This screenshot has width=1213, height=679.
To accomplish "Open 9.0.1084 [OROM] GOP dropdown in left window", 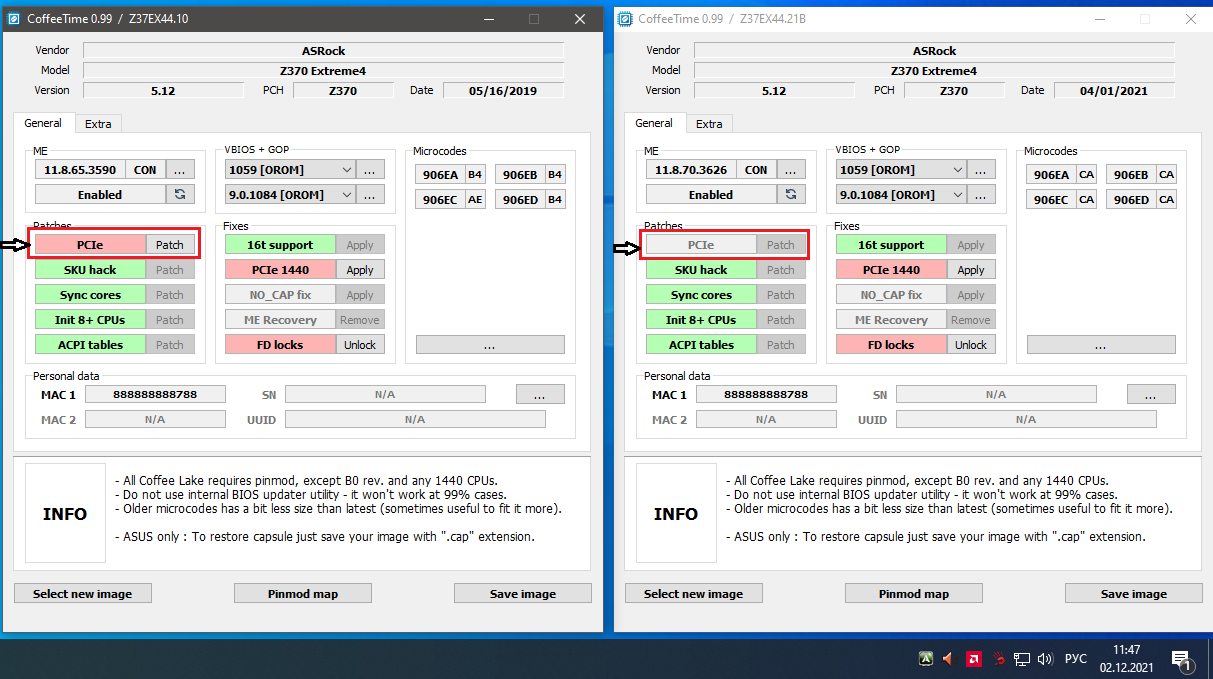I will [x=290, y=195].
